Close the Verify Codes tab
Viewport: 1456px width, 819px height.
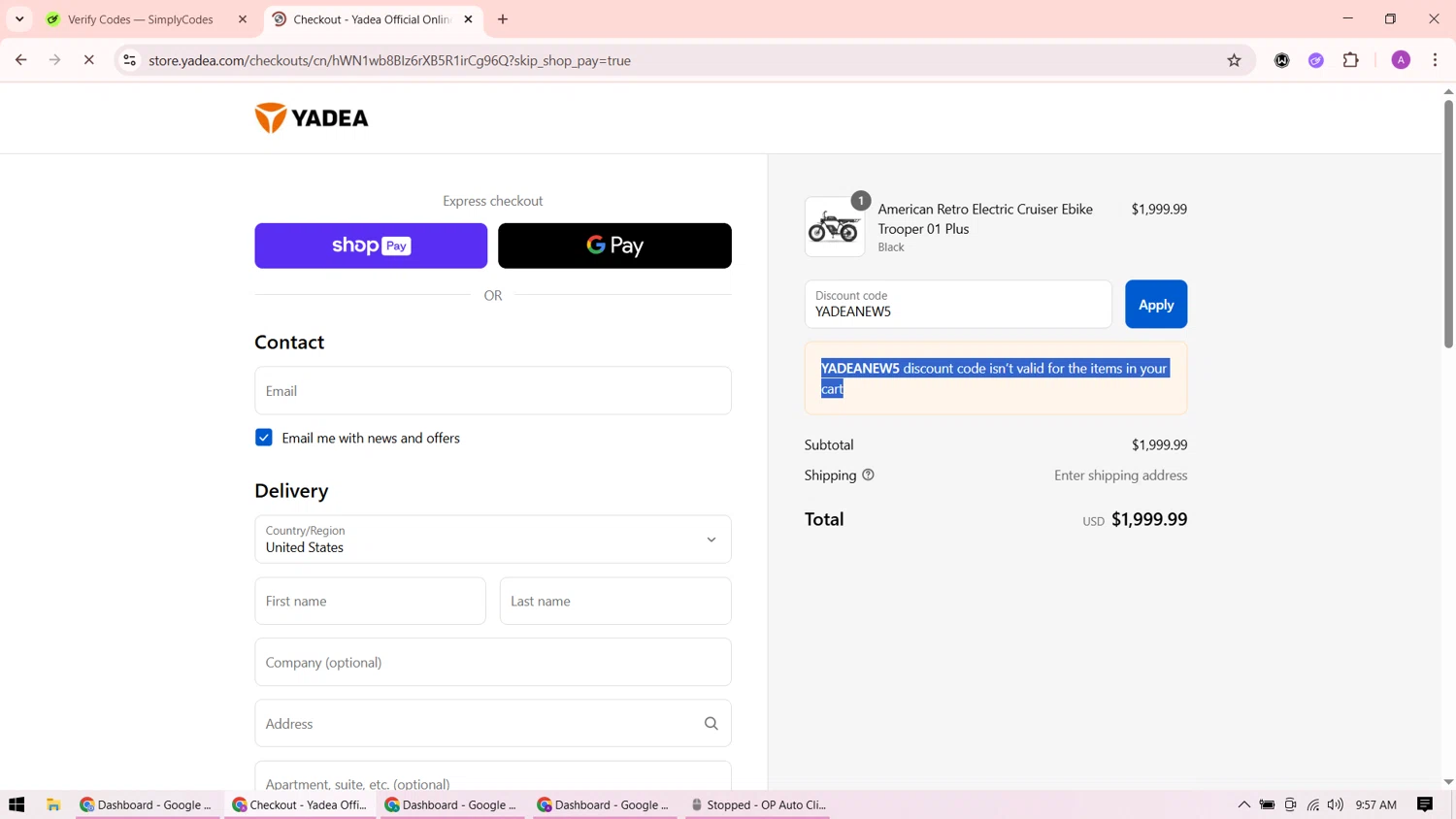(243, 19)
